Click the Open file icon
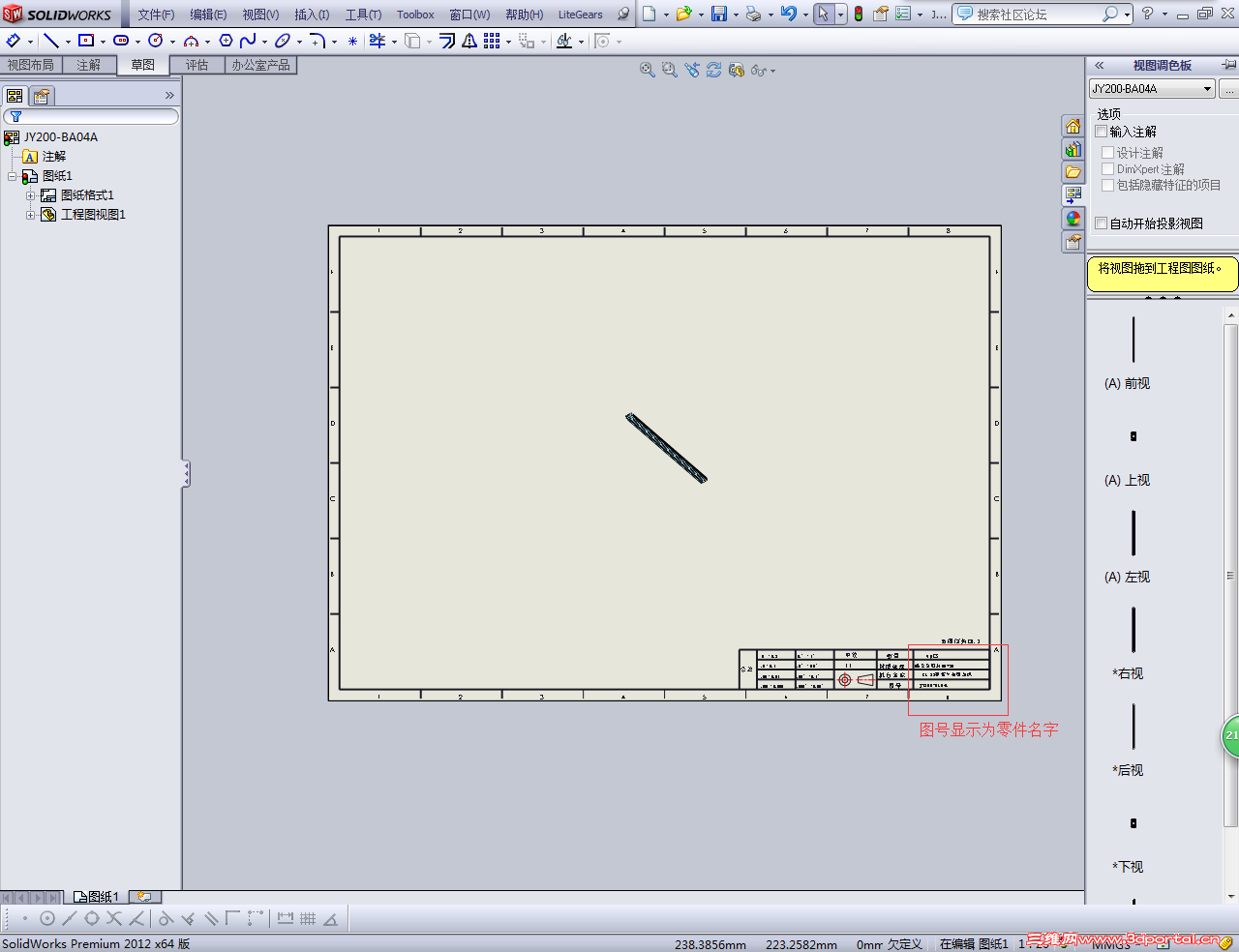1239x952 pixels. pyautogui.click(x=683, y=14)
